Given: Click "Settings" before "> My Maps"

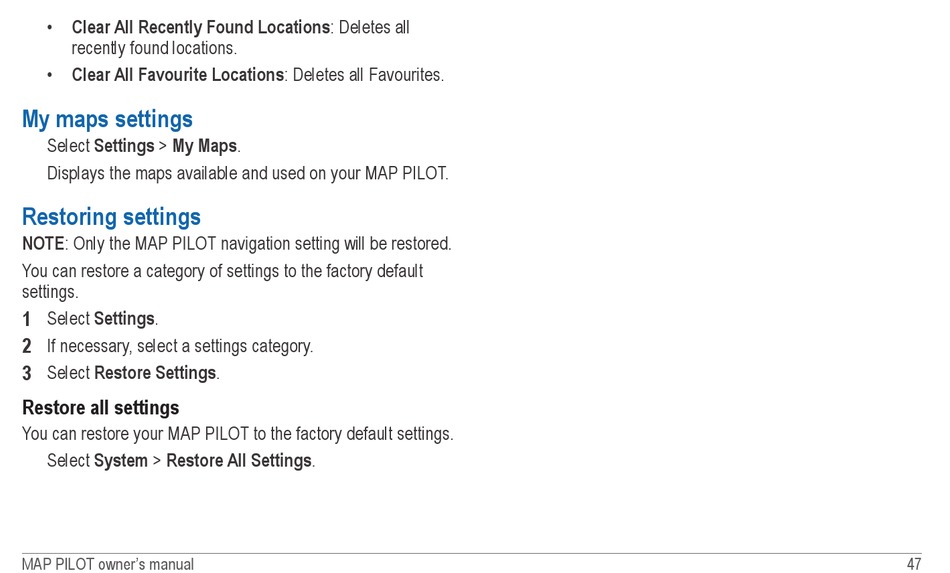Looking at the screenshot, I should [x=124, y=146].
